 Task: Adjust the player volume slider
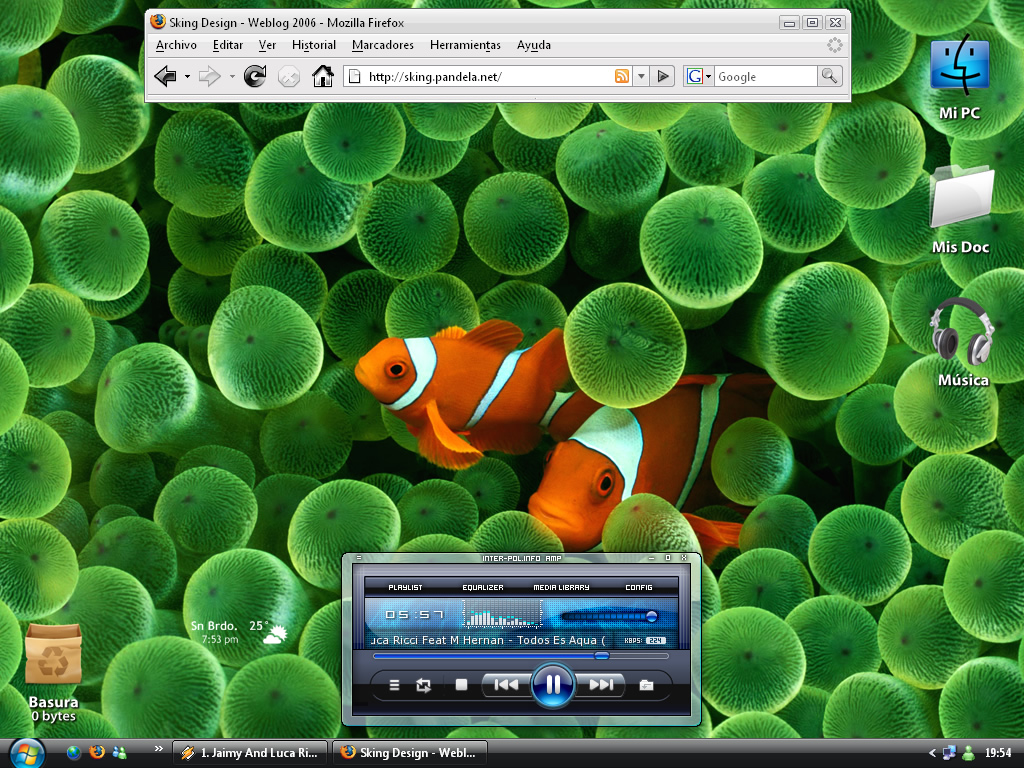click(x=609, y=616)
